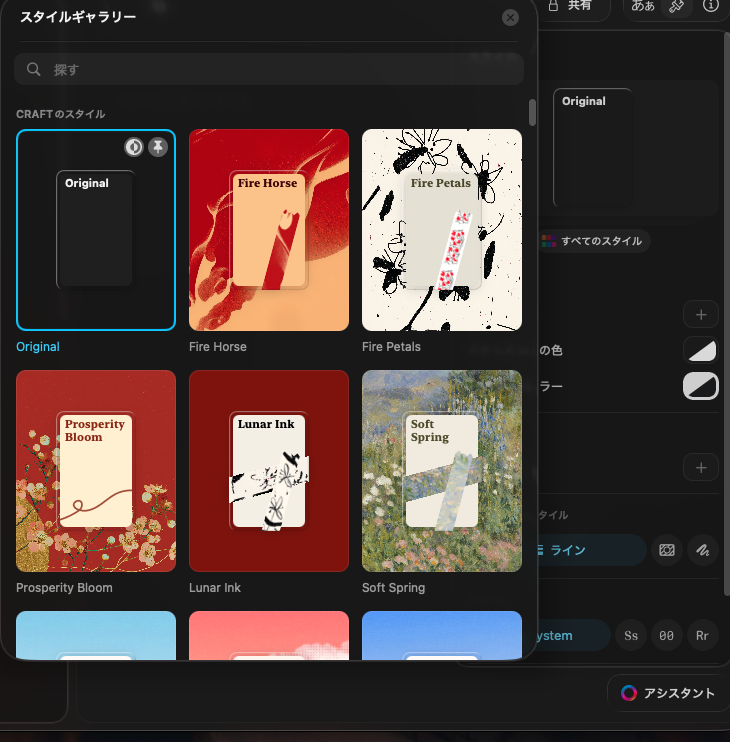Select the Soft Spring style card

coord(441,471)
